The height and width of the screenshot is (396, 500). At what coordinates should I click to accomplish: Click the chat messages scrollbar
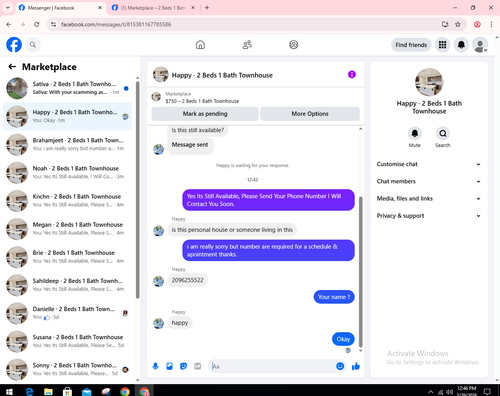click(360, 272)
